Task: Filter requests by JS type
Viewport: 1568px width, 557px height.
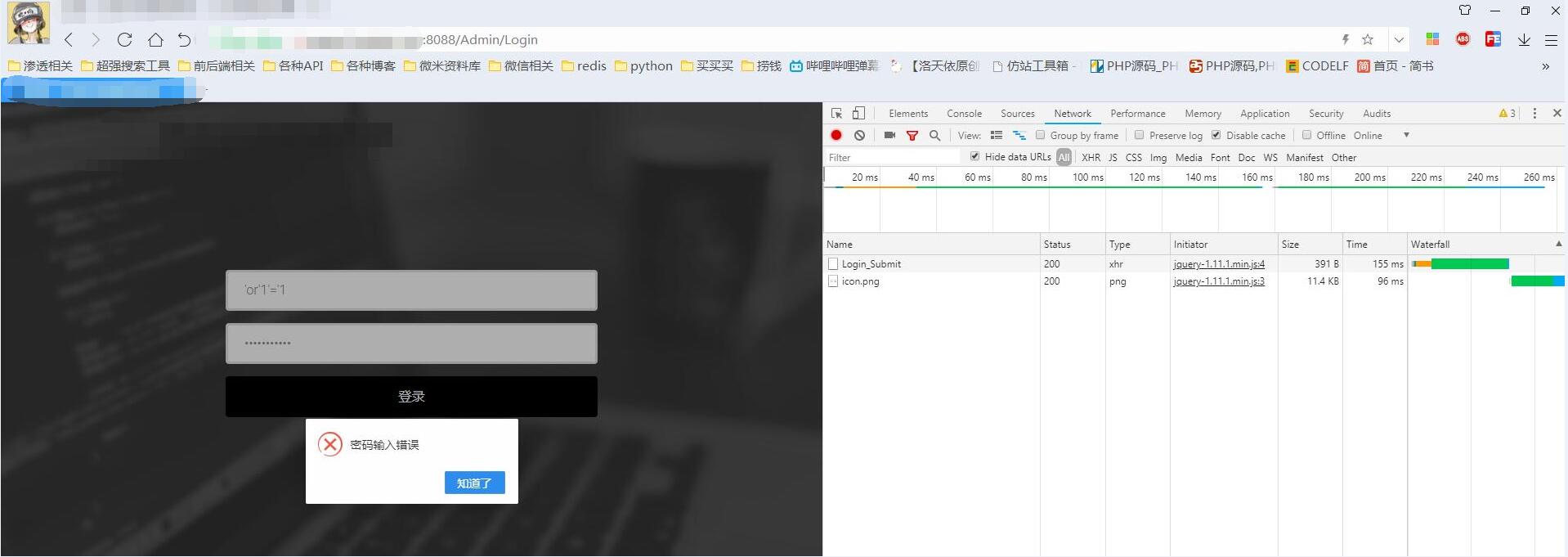Action: (x=1113, y=157)
